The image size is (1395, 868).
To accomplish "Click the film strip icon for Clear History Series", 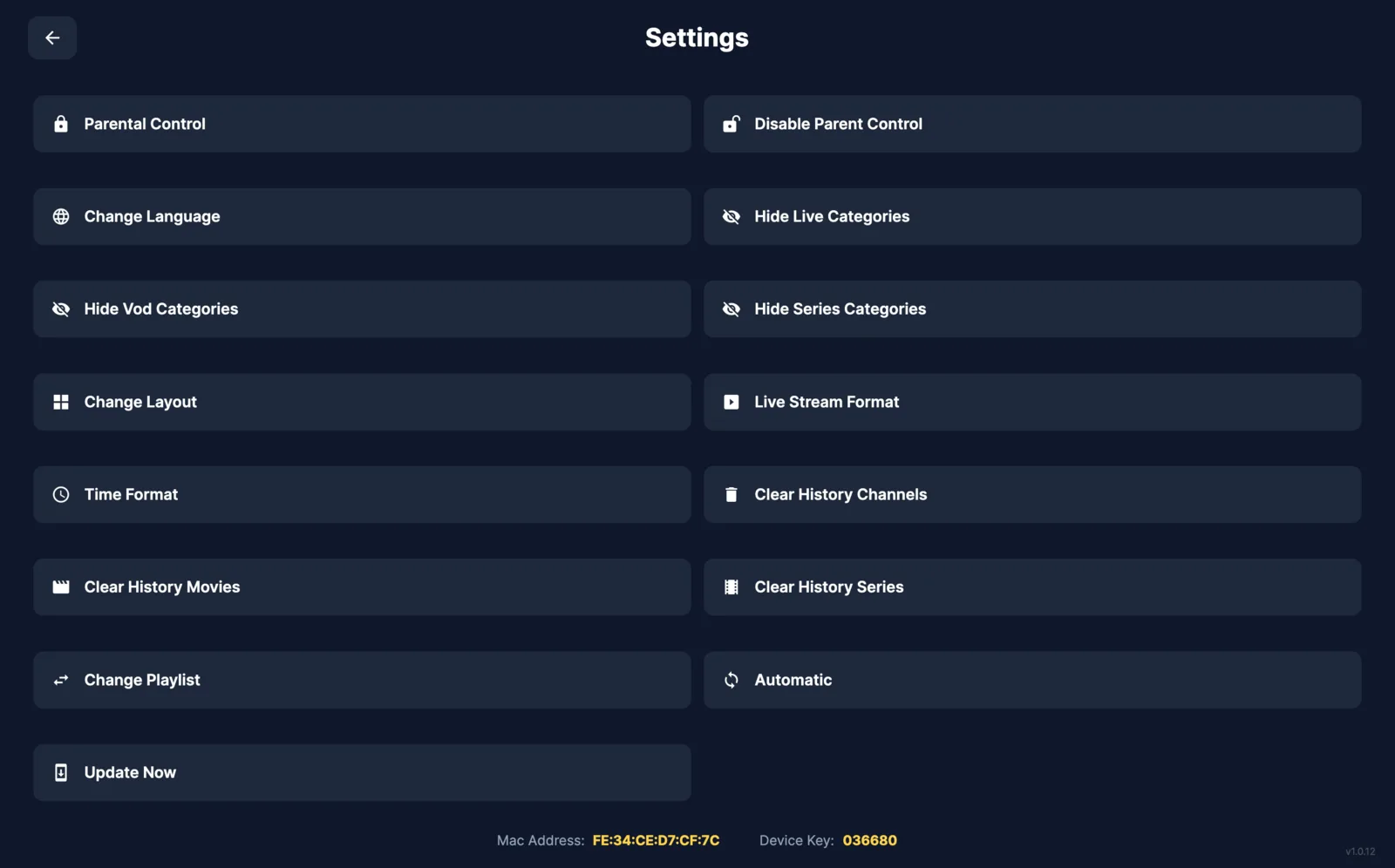I will pos(732,587).
